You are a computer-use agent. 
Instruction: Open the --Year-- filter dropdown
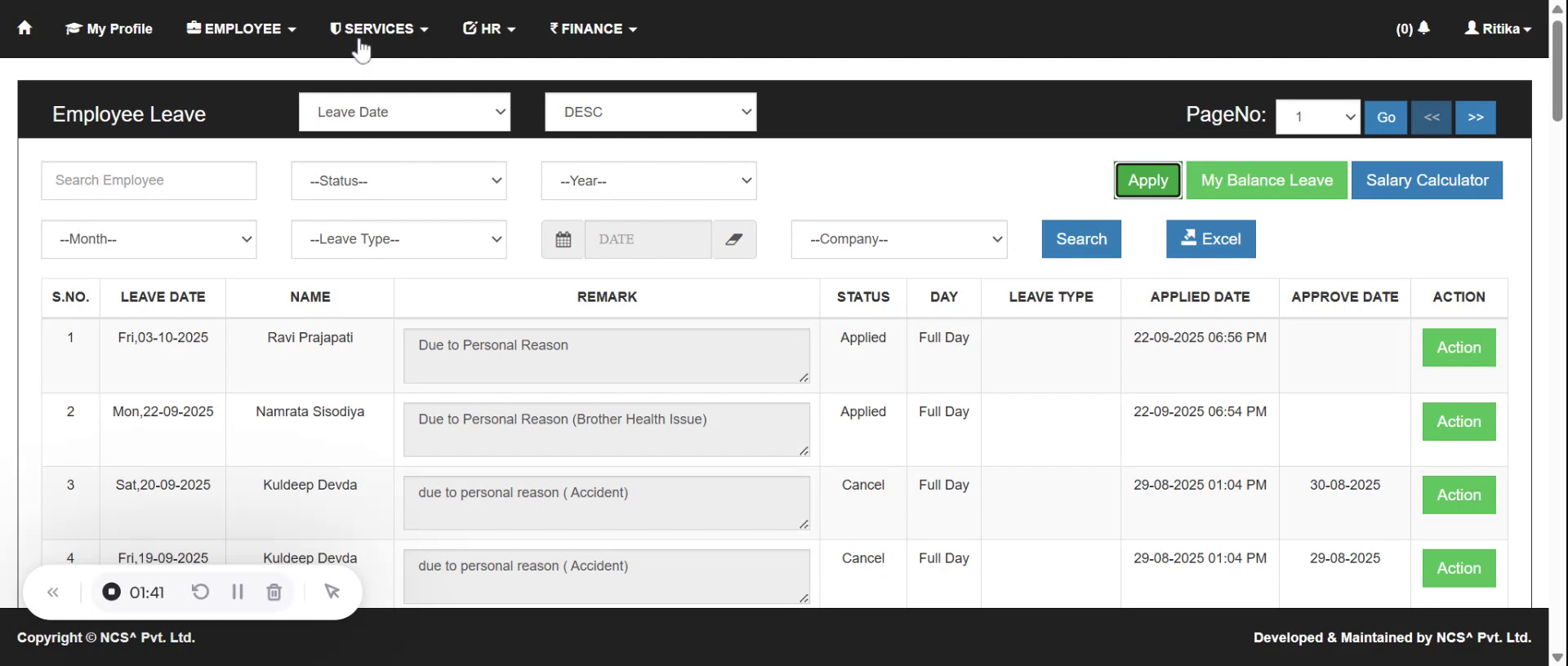(x=648, y=180)
